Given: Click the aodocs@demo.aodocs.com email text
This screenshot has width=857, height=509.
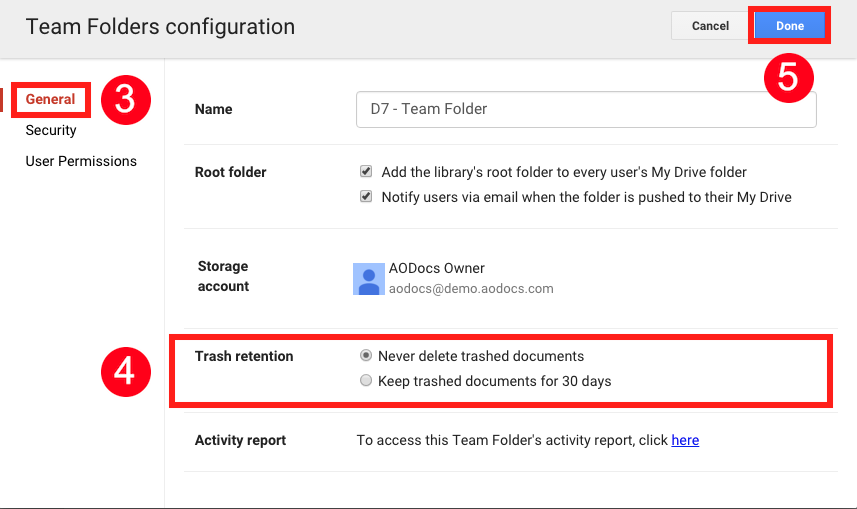Looking at the screenshot, I should (x=471, y=289).
